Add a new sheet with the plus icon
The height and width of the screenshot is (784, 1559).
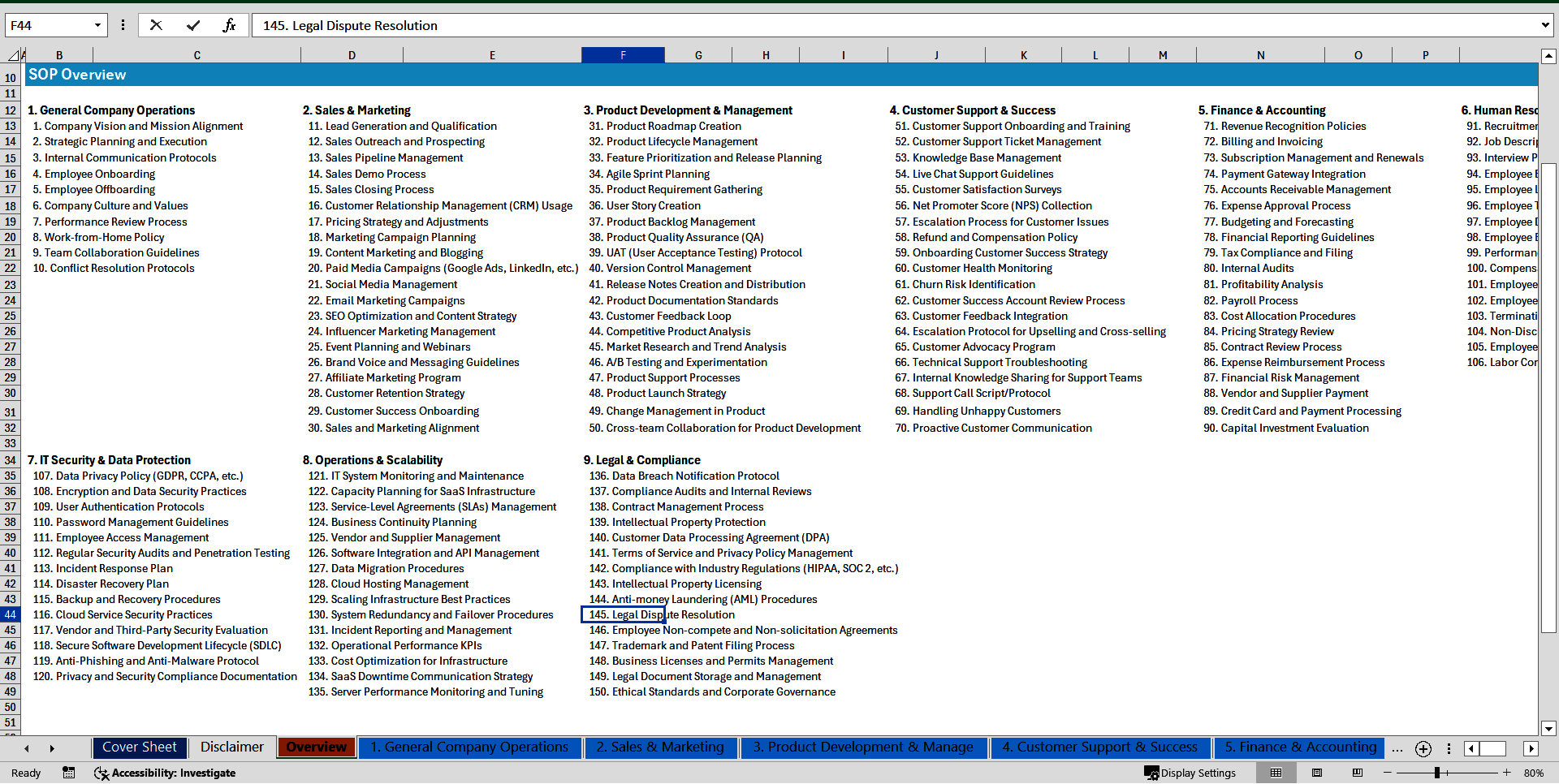pos(1423,748)
